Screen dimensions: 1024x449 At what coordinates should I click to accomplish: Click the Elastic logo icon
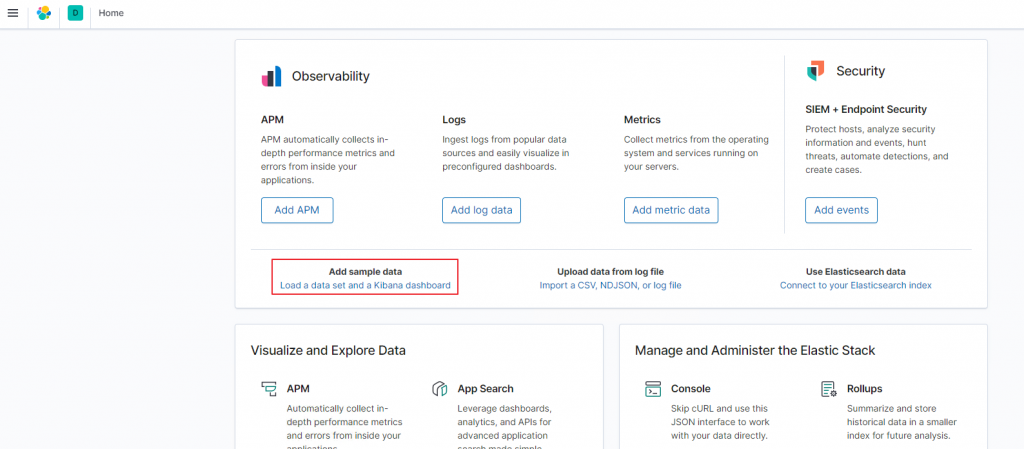click(x=44, y=13)
